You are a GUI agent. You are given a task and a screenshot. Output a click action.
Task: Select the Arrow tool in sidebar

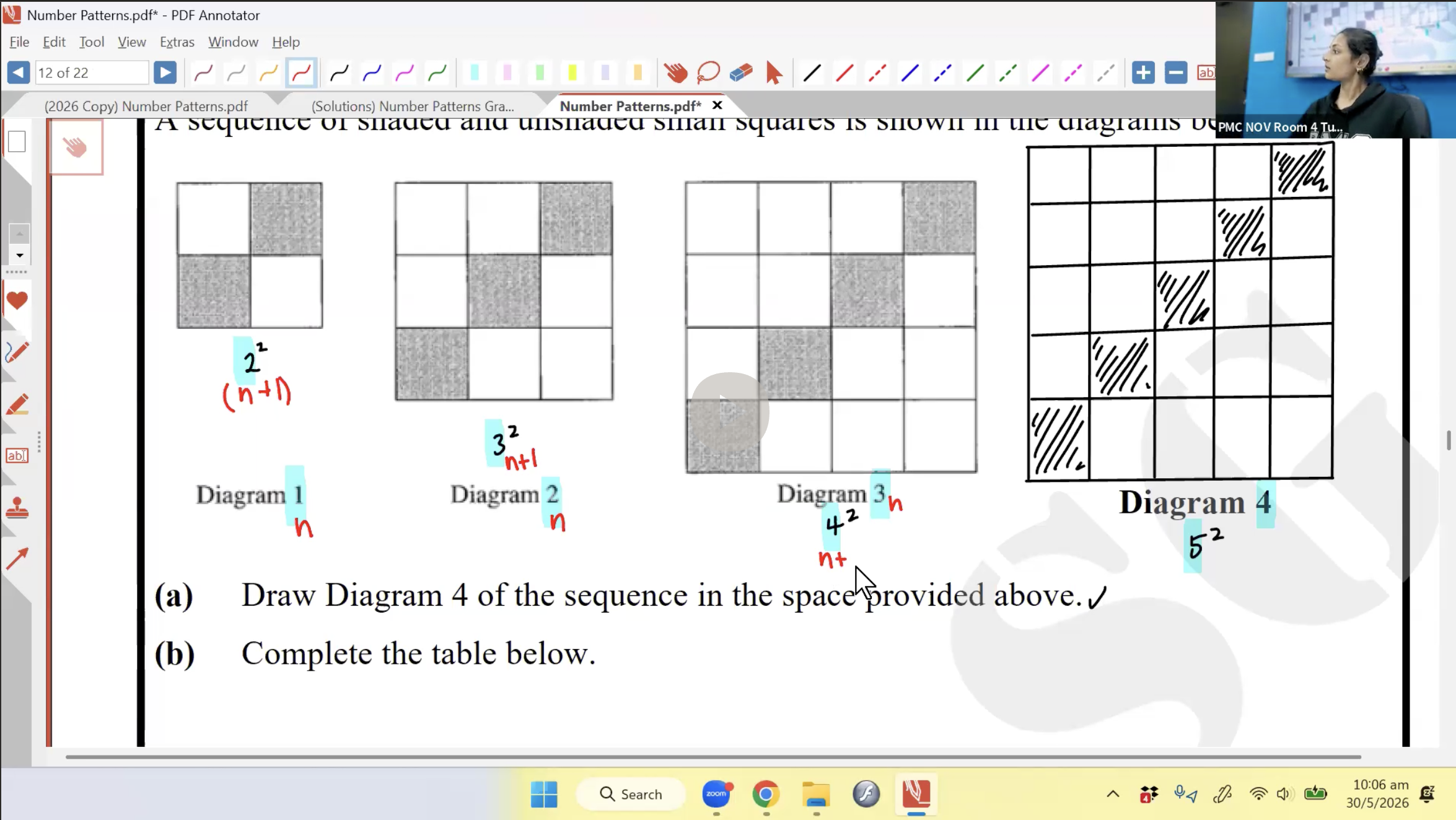(x=17, y=559)
